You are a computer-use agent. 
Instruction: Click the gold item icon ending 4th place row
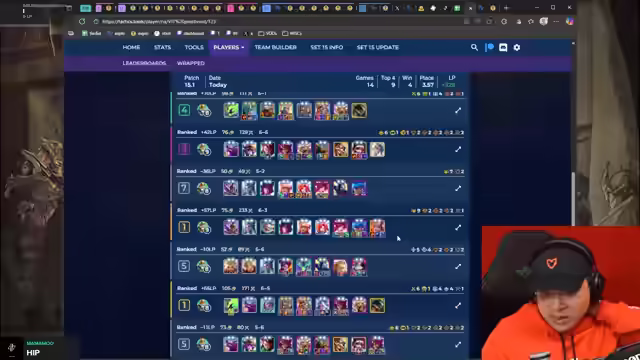point(359,111)
